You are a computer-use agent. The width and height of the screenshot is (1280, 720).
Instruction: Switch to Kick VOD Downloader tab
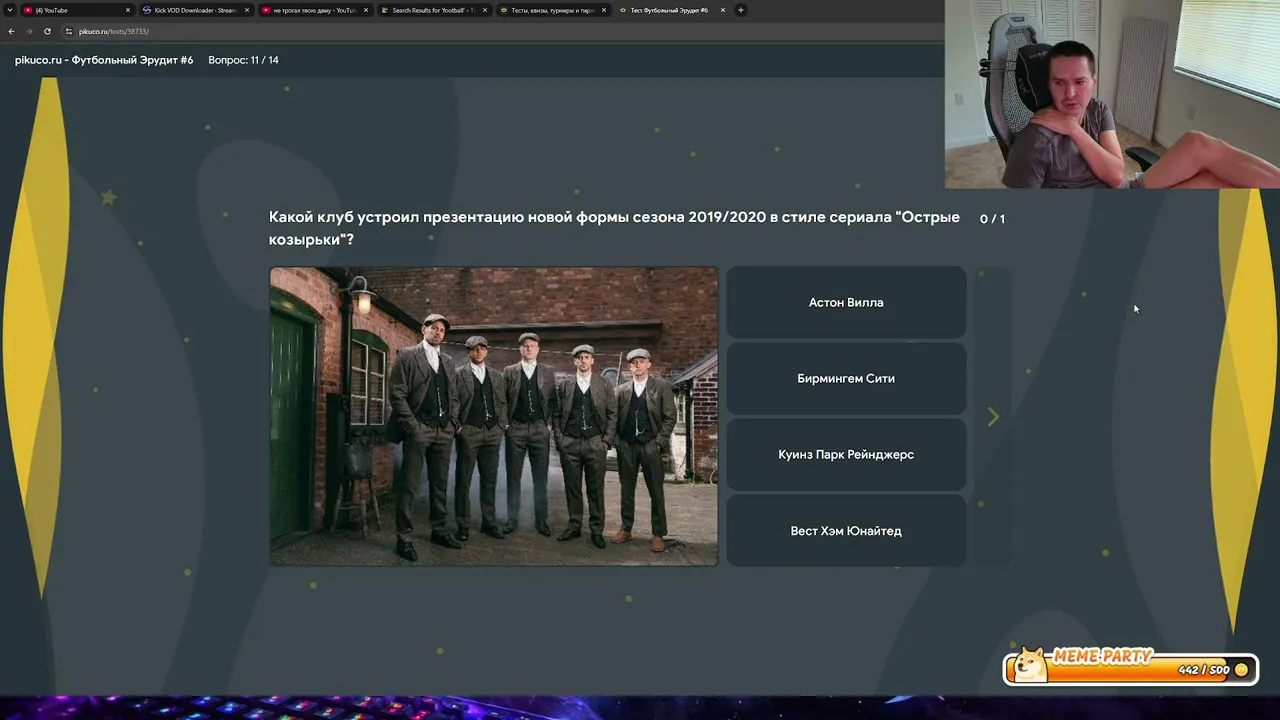pyautogui.click(x=195, y=10)
